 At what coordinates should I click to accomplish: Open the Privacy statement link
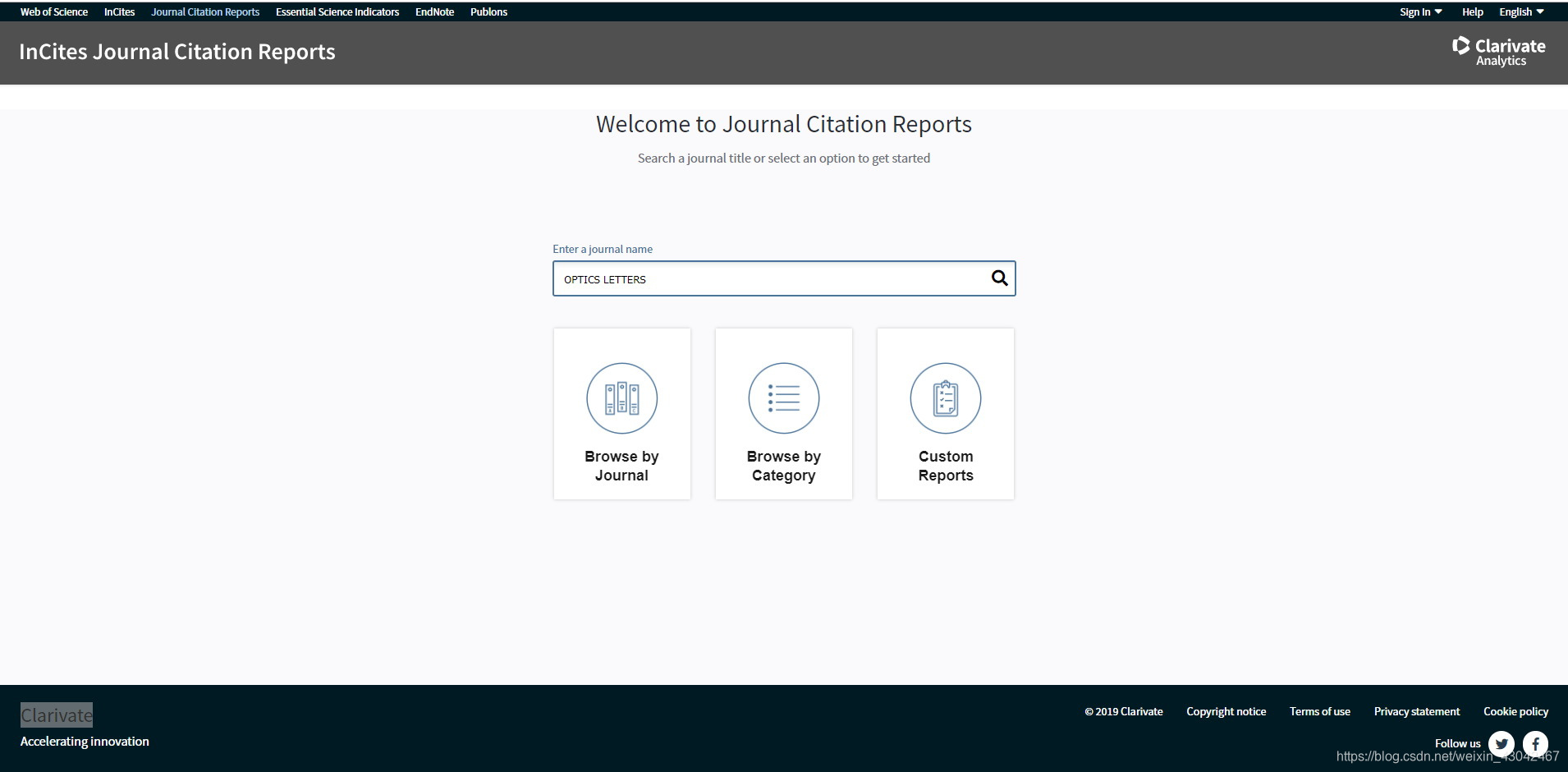pos(1417,711)
